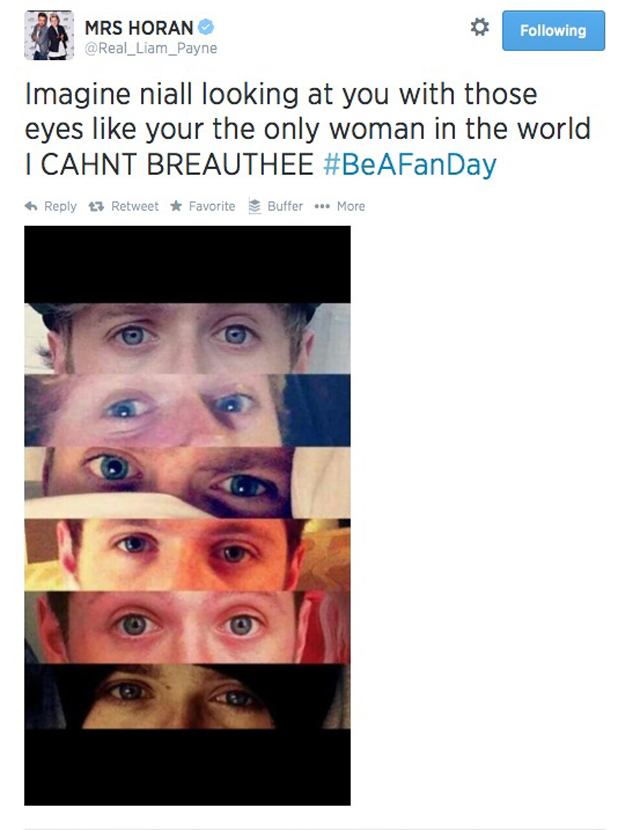
Task: Click the top eyes strip with the hat
Action: 187,338
